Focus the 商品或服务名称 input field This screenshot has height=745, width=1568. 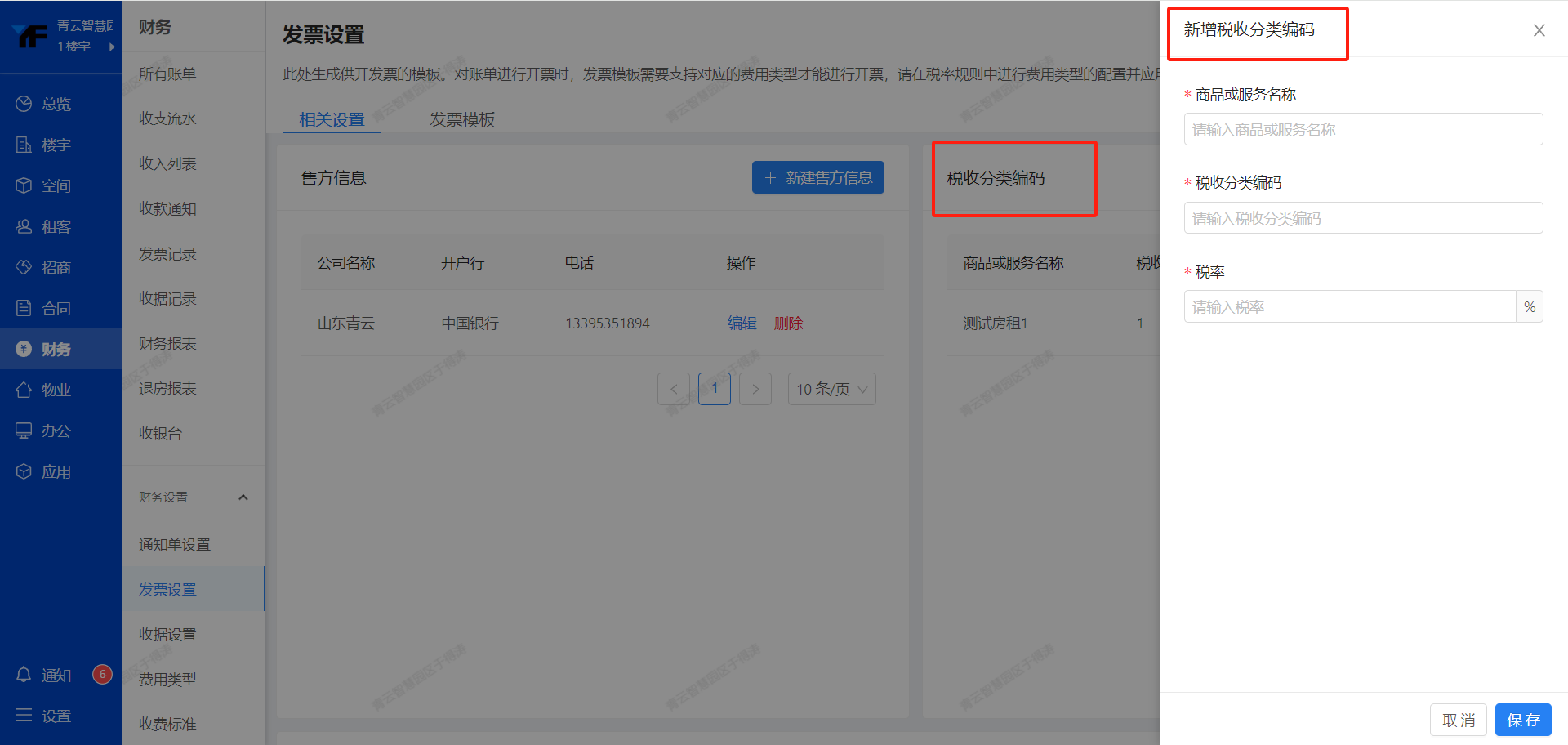click(1362, 129)
